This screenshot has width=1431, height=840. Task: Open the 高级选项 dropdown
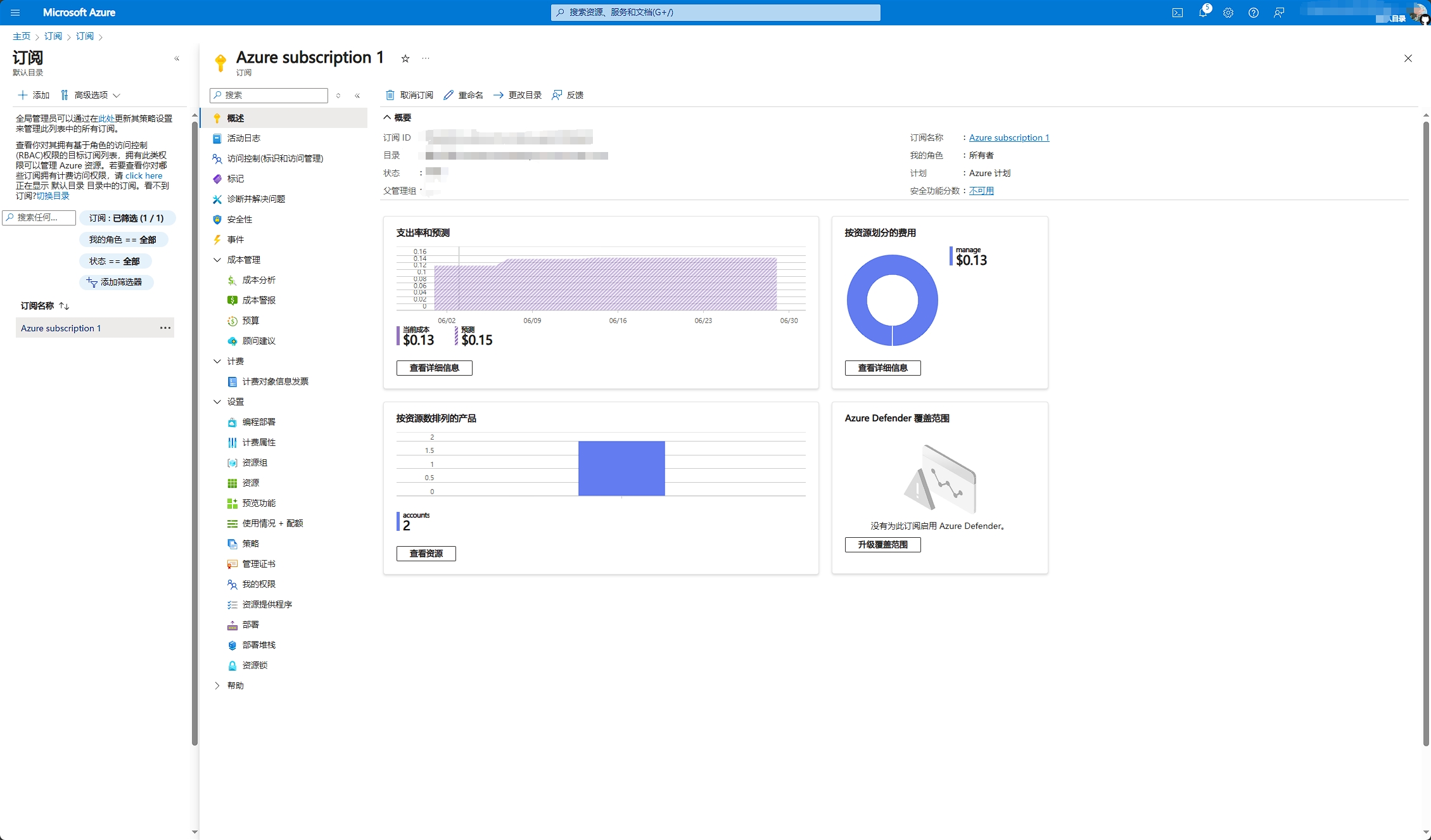(91, 95)
